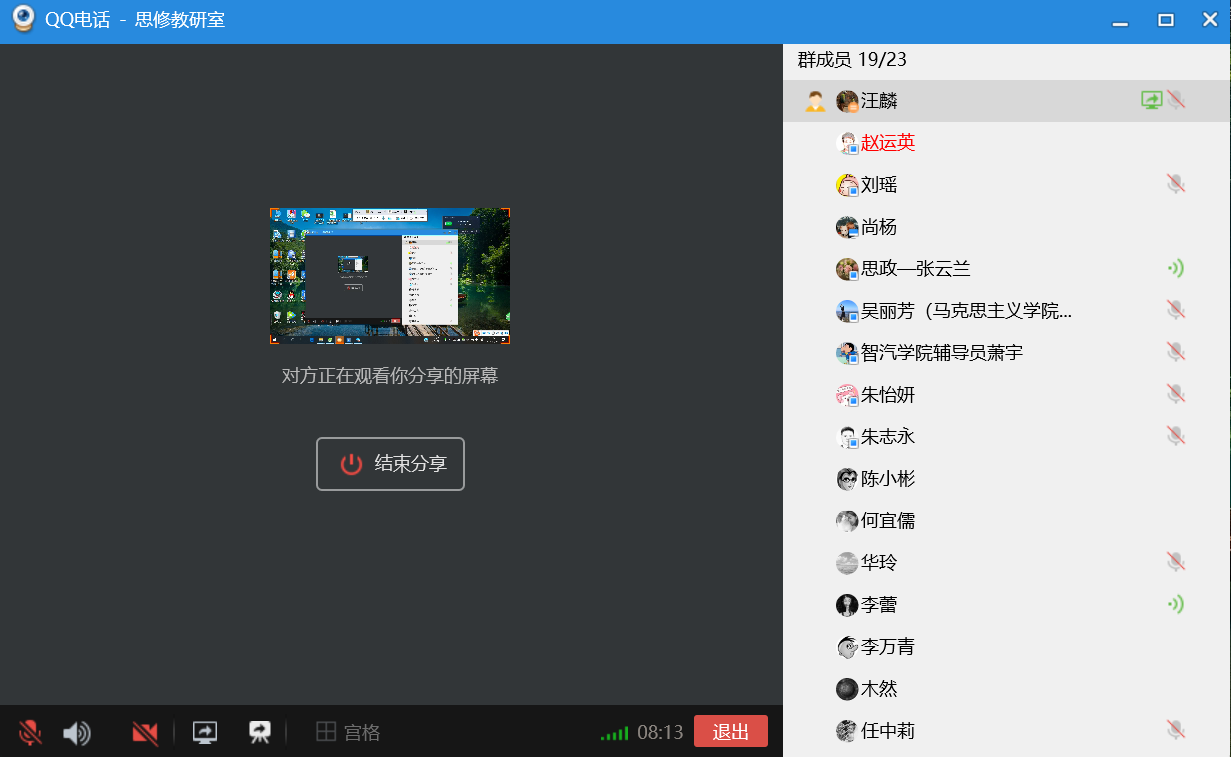Turn on the disabled camera

[x=145, y=733]
